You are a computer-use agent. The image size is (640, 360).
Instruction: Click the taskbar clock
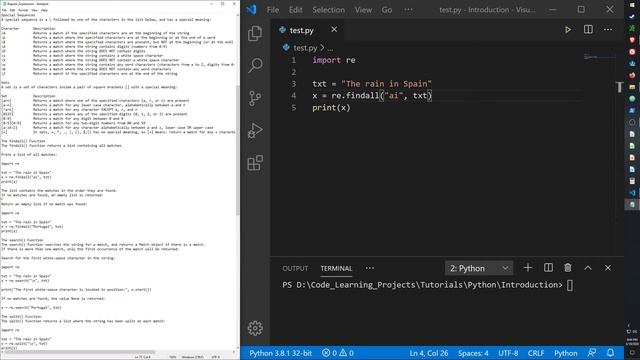pyautogui.click(x=632, y=341)
